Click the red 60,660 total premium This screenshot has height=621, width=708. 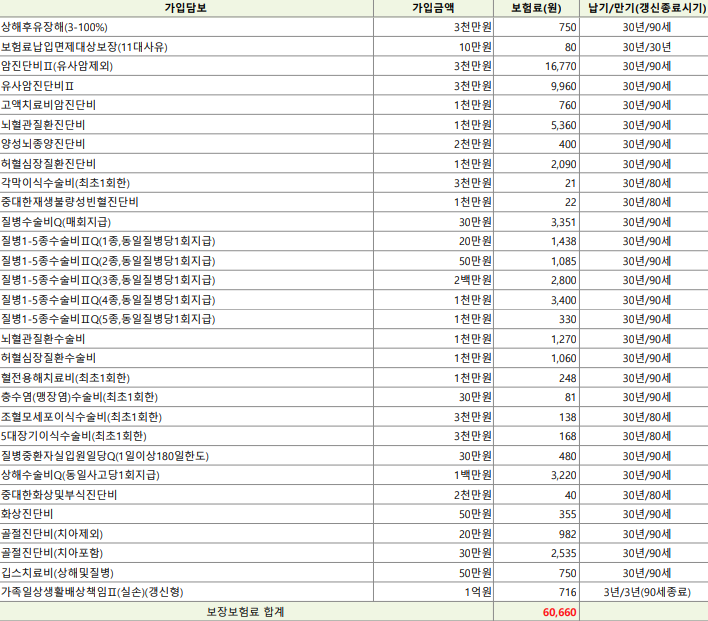tap(560, 612)
